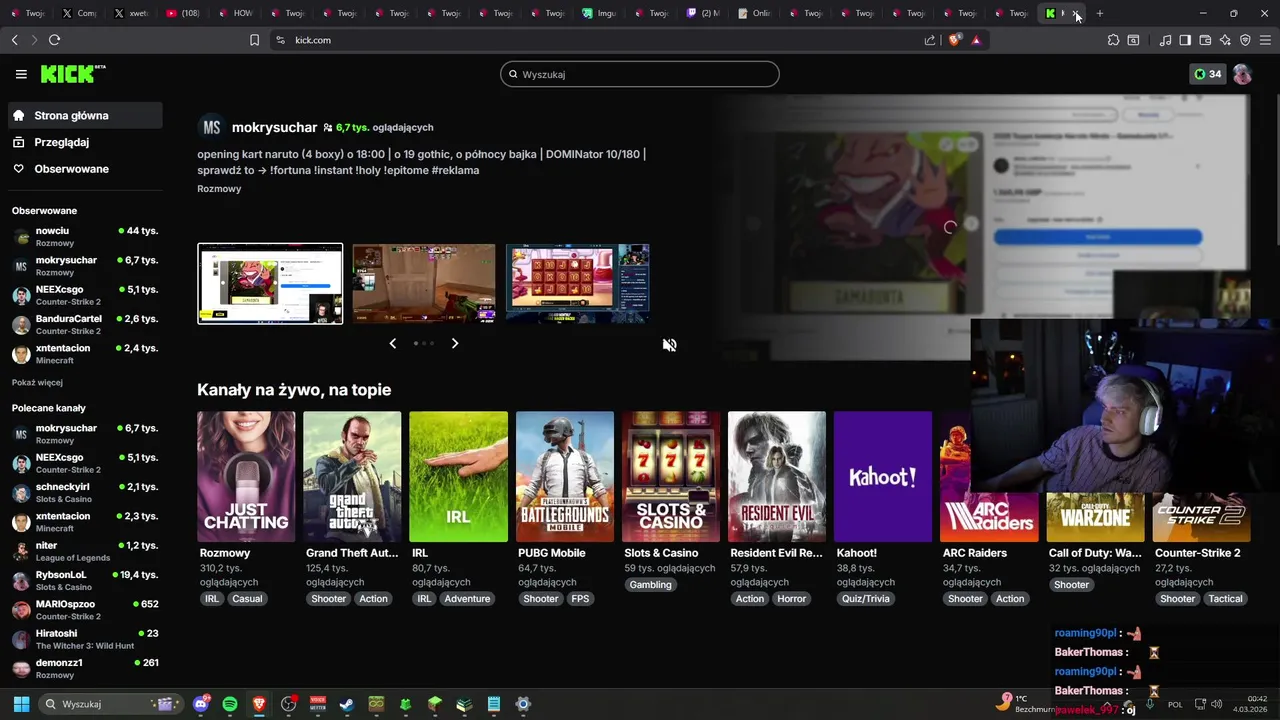The width and height of the screenshot is (1280, 720).
Task: Open Spotify from the taskbar
Action: tap(230, 704)
